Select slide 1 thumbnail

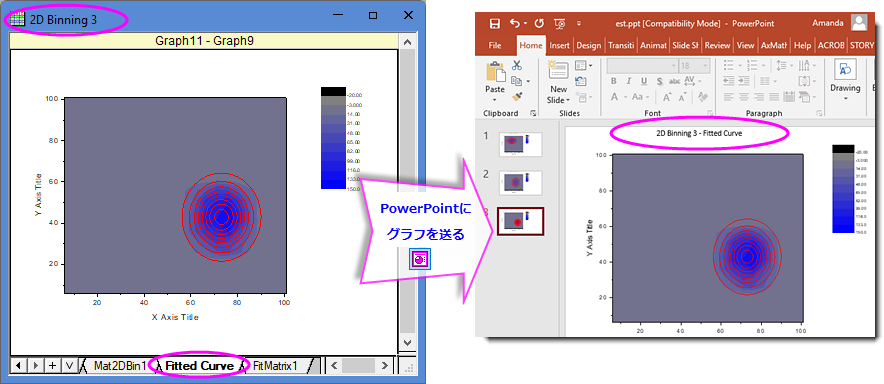[520, 144]
